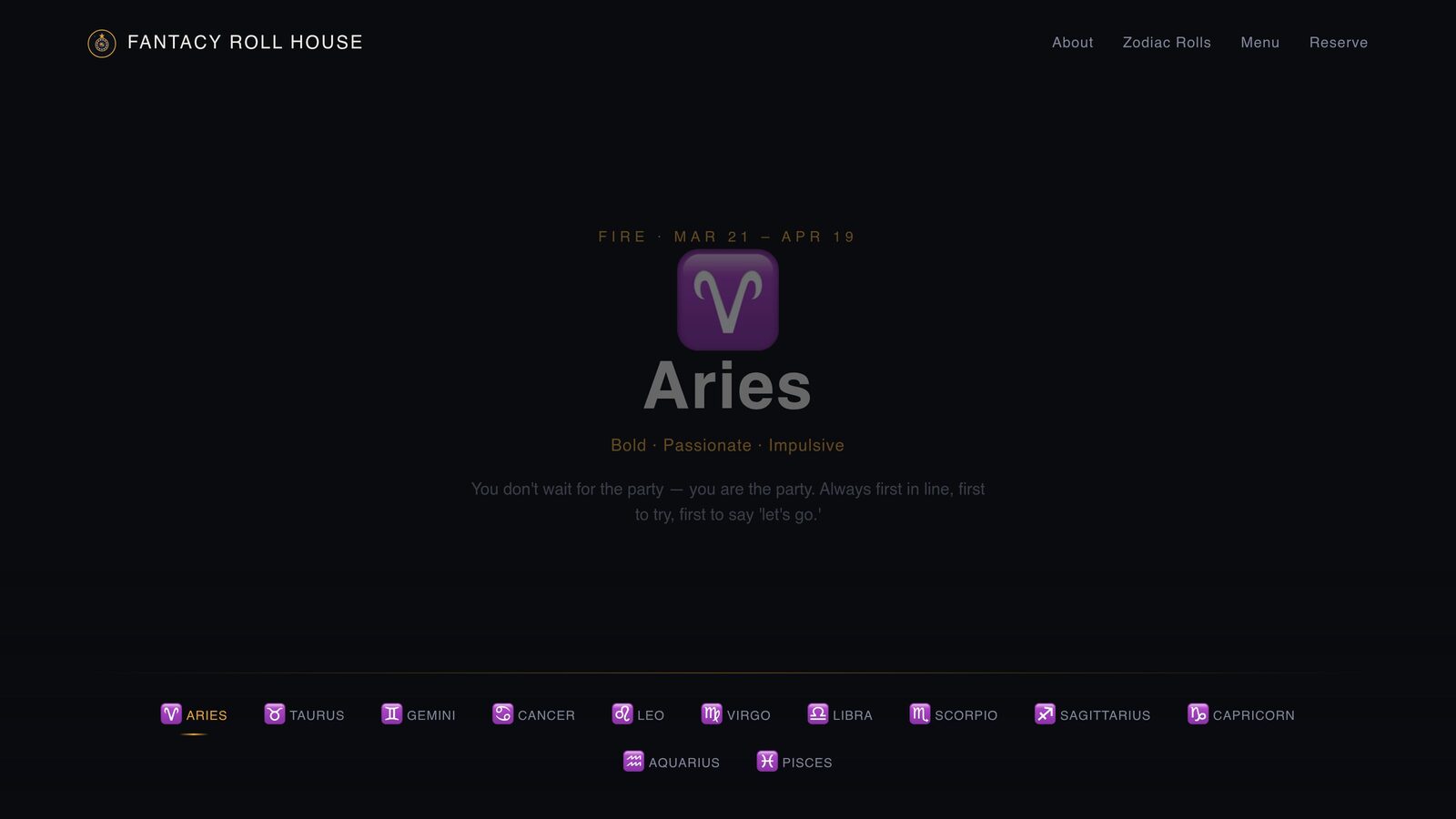Select the Taurus zodiac icon

point(274,714)
